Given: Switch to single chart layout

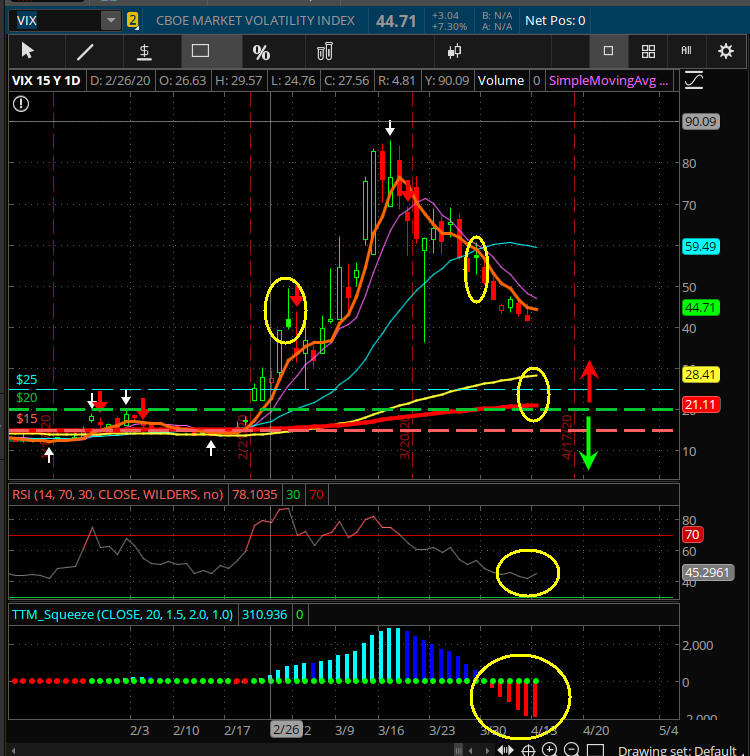Looking at the screenshot, I should click(608, 51).
